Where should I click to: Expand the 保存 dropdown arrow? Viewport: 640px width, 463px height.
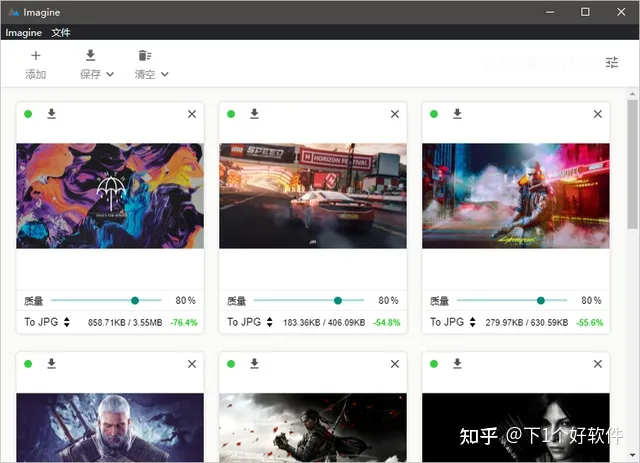point(110,74)
